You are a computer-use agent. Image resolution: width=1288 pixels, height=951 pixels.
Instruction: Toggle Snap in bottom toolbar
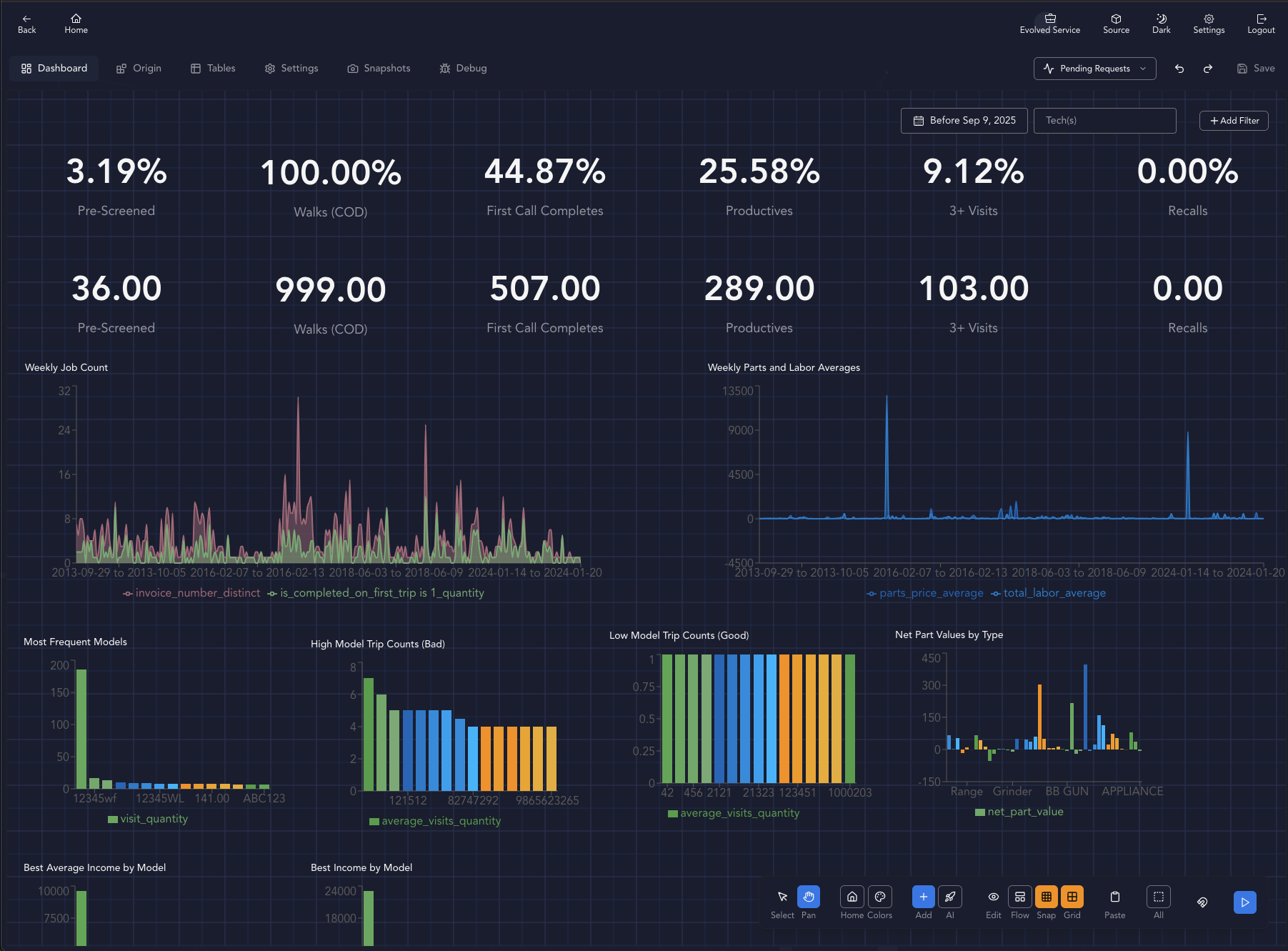point(1046,897)
